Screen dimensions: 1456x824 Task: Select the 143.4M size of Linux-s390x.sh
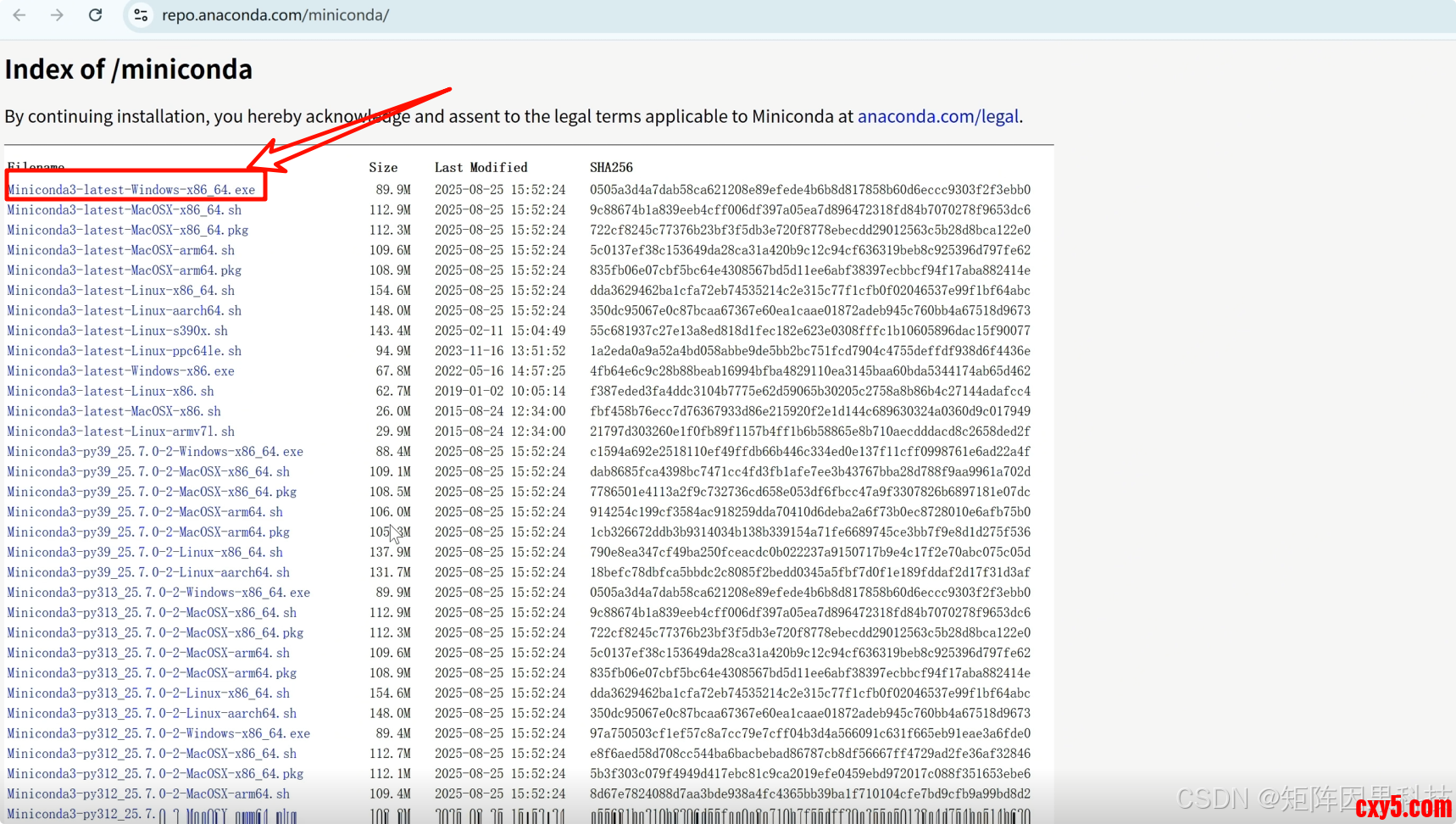pos(390,331)
